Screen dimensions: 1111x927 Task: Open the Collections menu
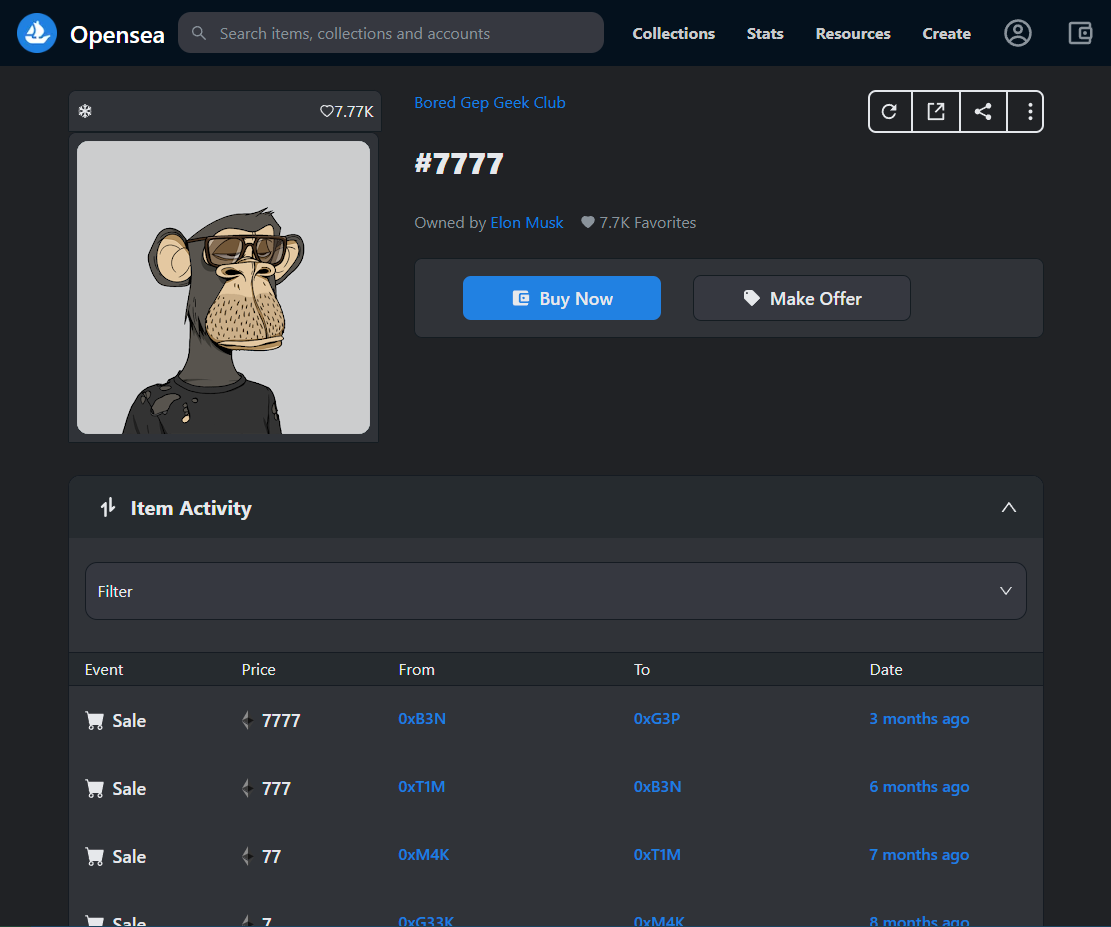(x=673, y=33)
